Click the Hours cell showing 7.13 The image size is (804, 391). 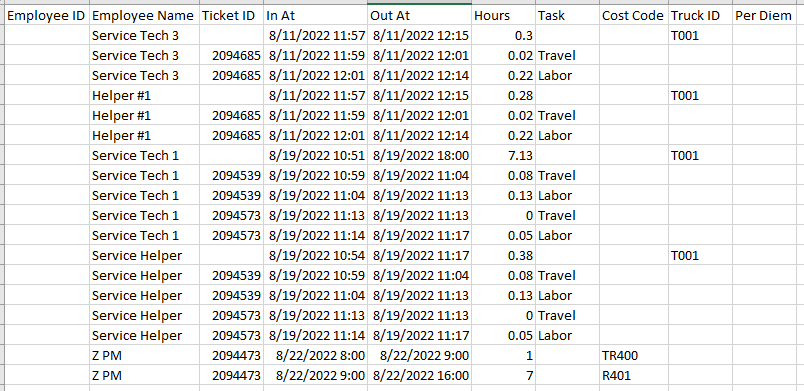point(503,155)
